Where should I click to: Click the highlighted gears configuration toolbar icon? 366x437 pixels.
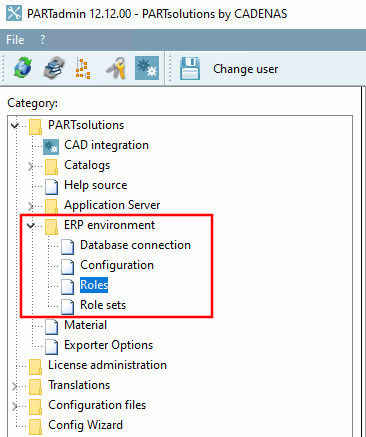[147, 68]
